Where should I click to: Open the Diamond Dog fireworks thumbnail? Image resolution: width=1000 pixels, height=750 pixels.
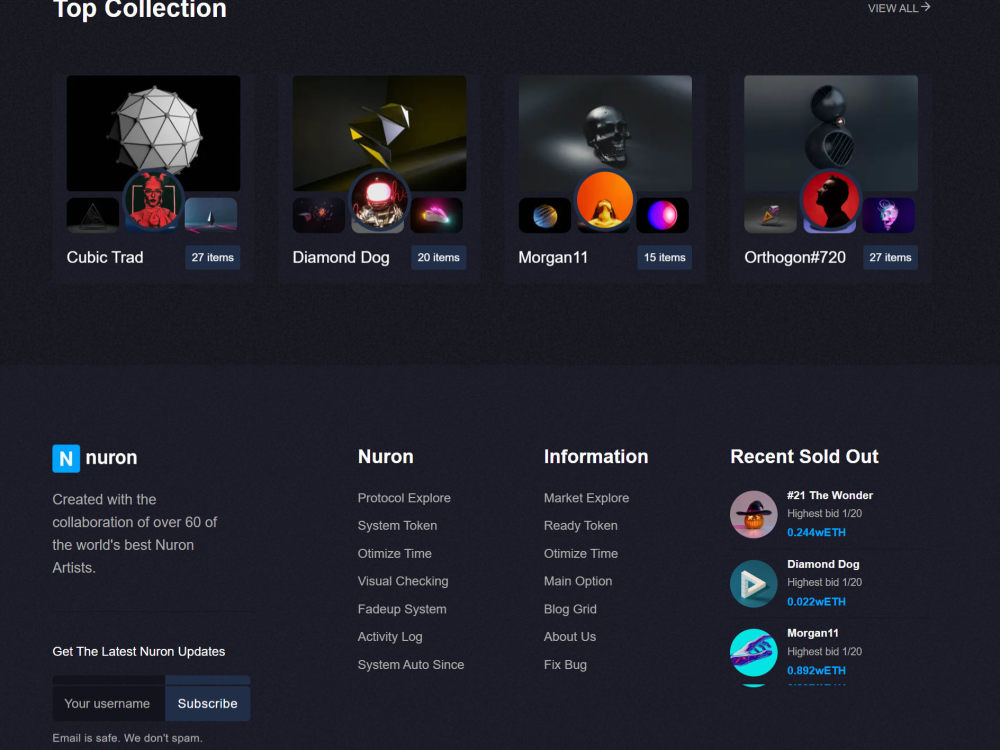tap(319, 215)
